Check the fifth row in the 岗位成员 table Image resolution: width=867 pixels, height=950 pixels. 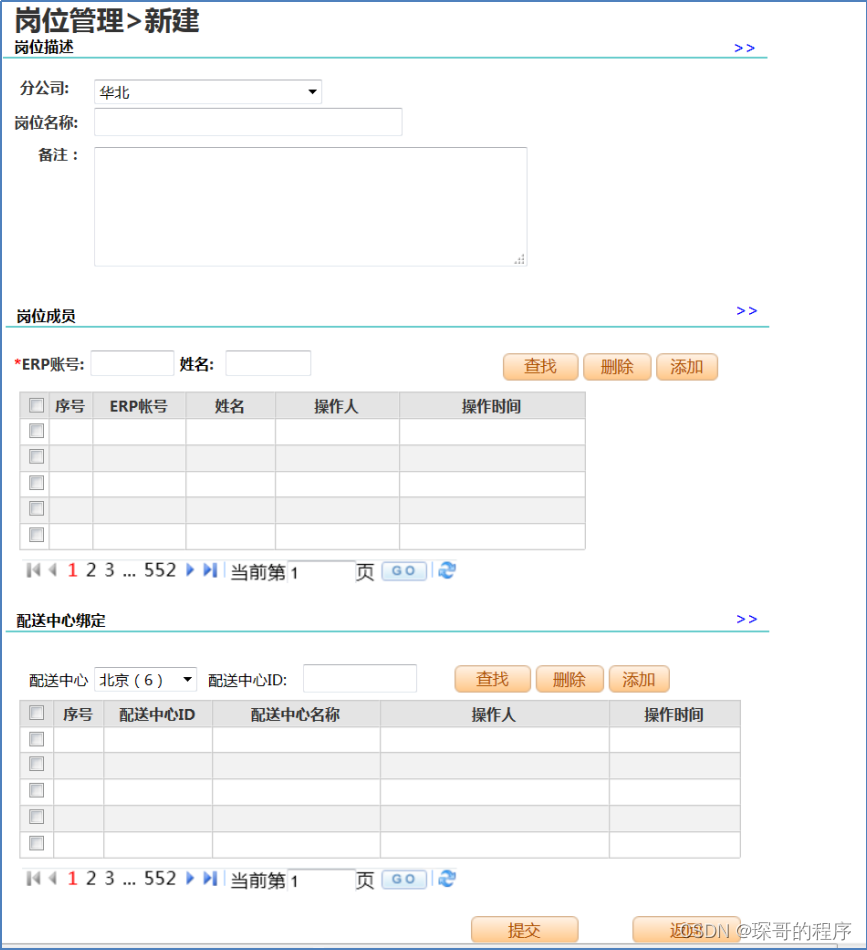tap(36, 535)
